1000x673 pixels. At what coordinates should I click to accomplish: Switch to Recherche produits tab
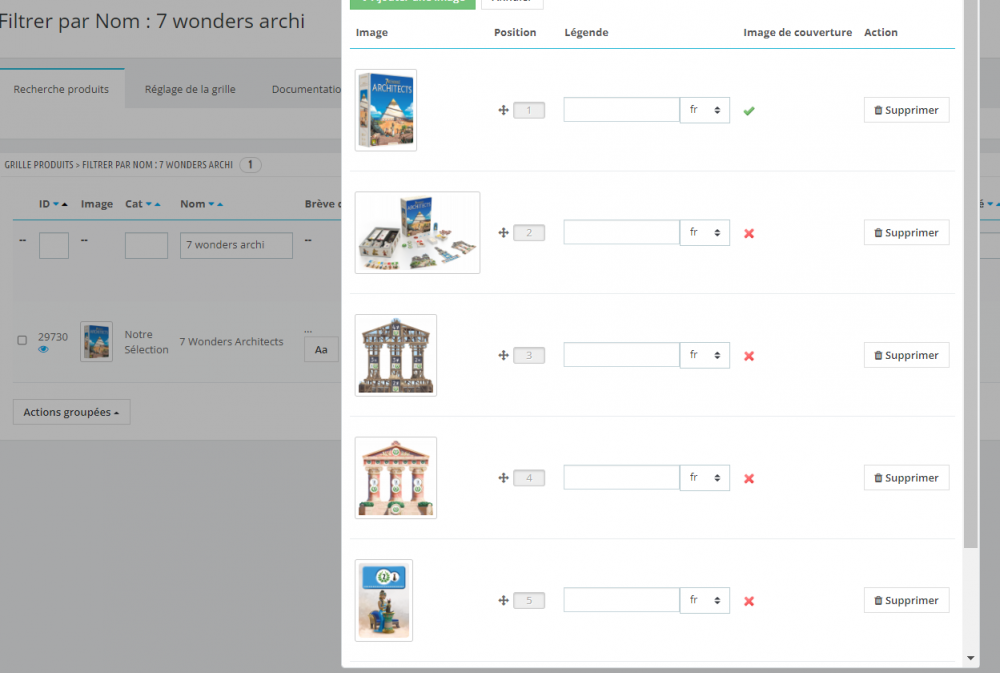tap(61, 89)
